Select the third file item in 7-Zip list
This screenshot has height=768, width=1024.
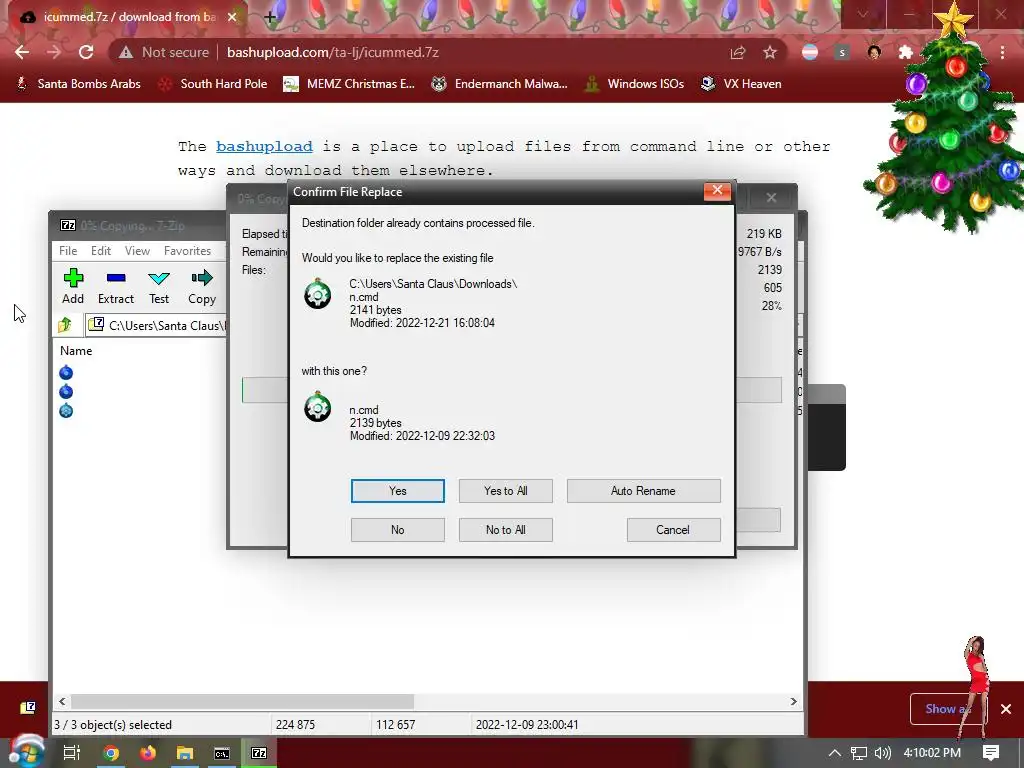(x=66, y=411)
